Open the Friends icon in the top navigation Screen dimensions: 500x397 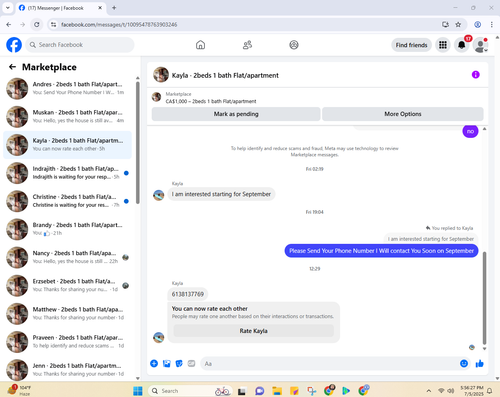(x=247, y=45)
